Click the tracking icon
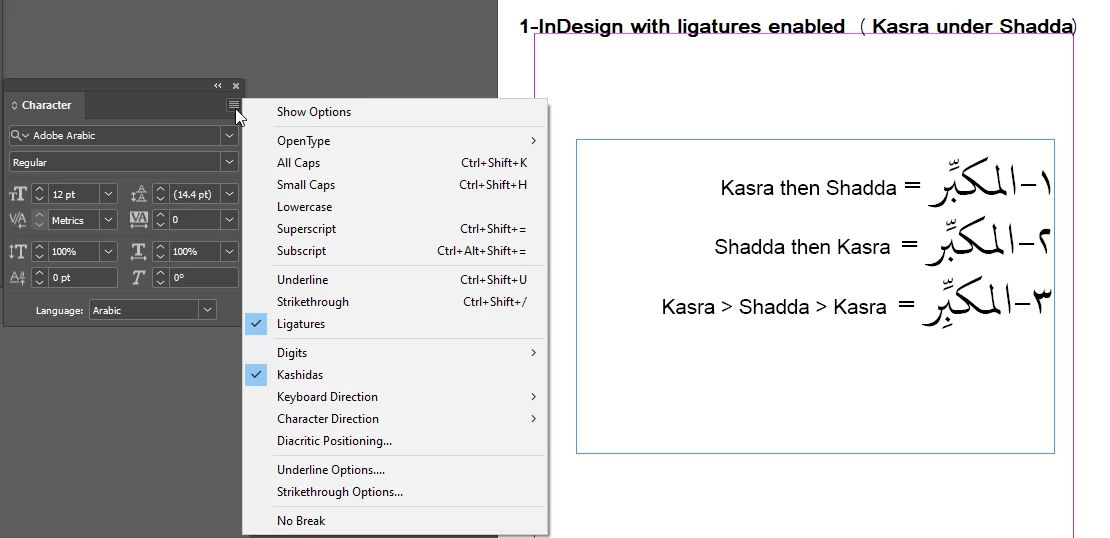The height and width of the screenshot is (538, 1110). coord(139,220)
